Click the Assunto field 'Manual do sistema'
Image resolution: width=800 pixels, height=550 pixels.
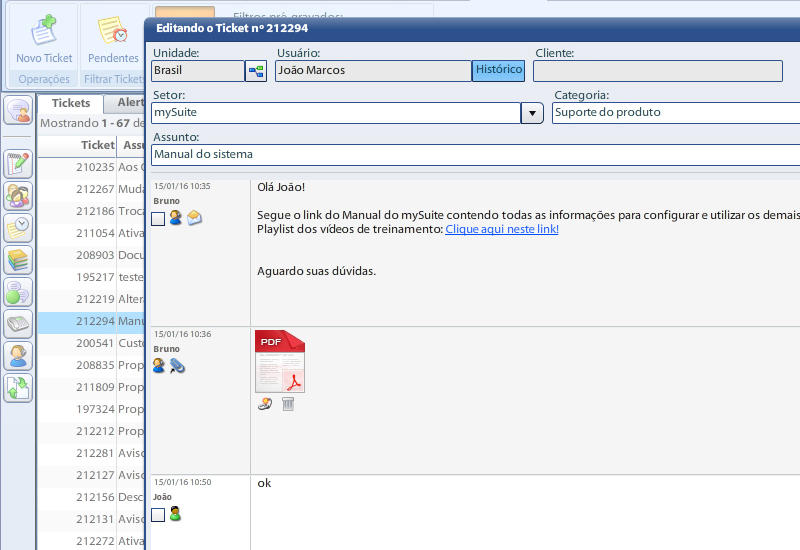476,155
